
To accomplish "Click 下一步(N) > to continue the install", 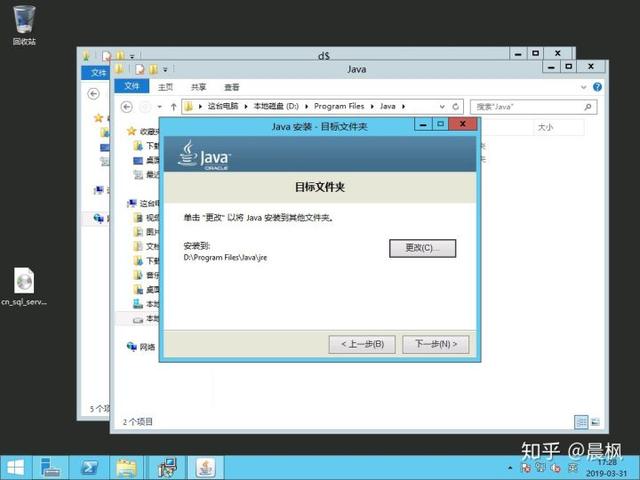I will point(436,344).
